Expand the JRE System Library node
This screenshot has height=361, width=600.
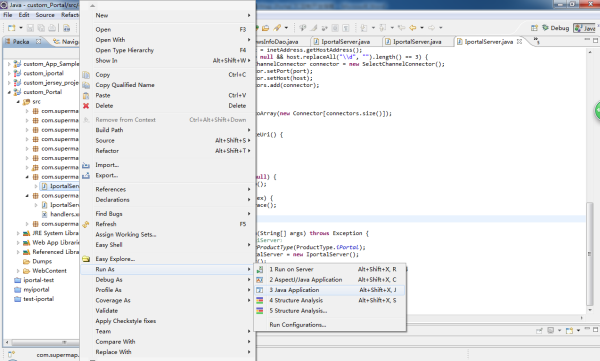coord(18,233)
